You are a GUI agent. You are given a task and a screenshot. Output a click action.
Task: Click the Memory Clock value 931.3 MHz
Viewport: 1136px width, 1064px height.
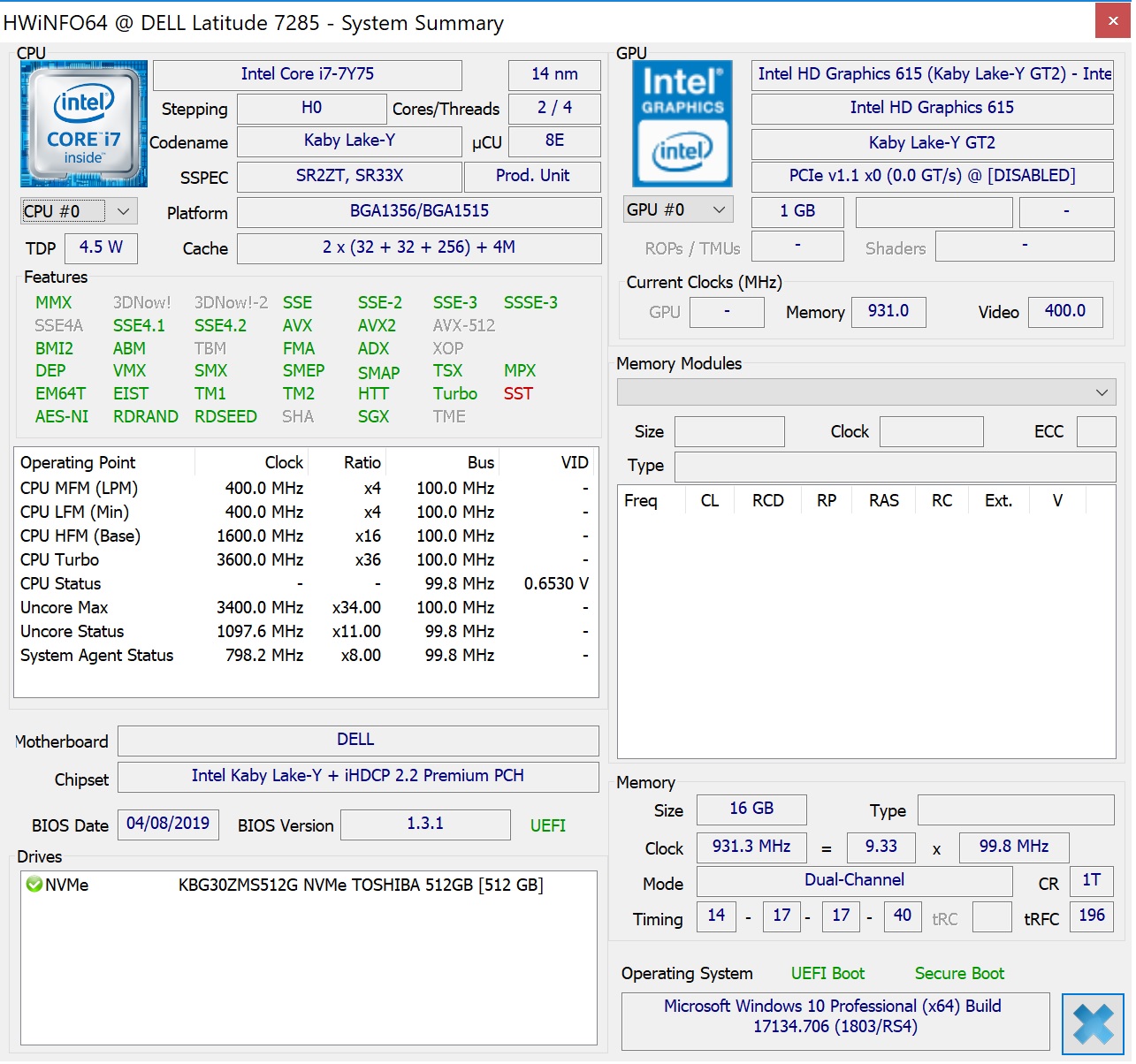pos(751,847)
